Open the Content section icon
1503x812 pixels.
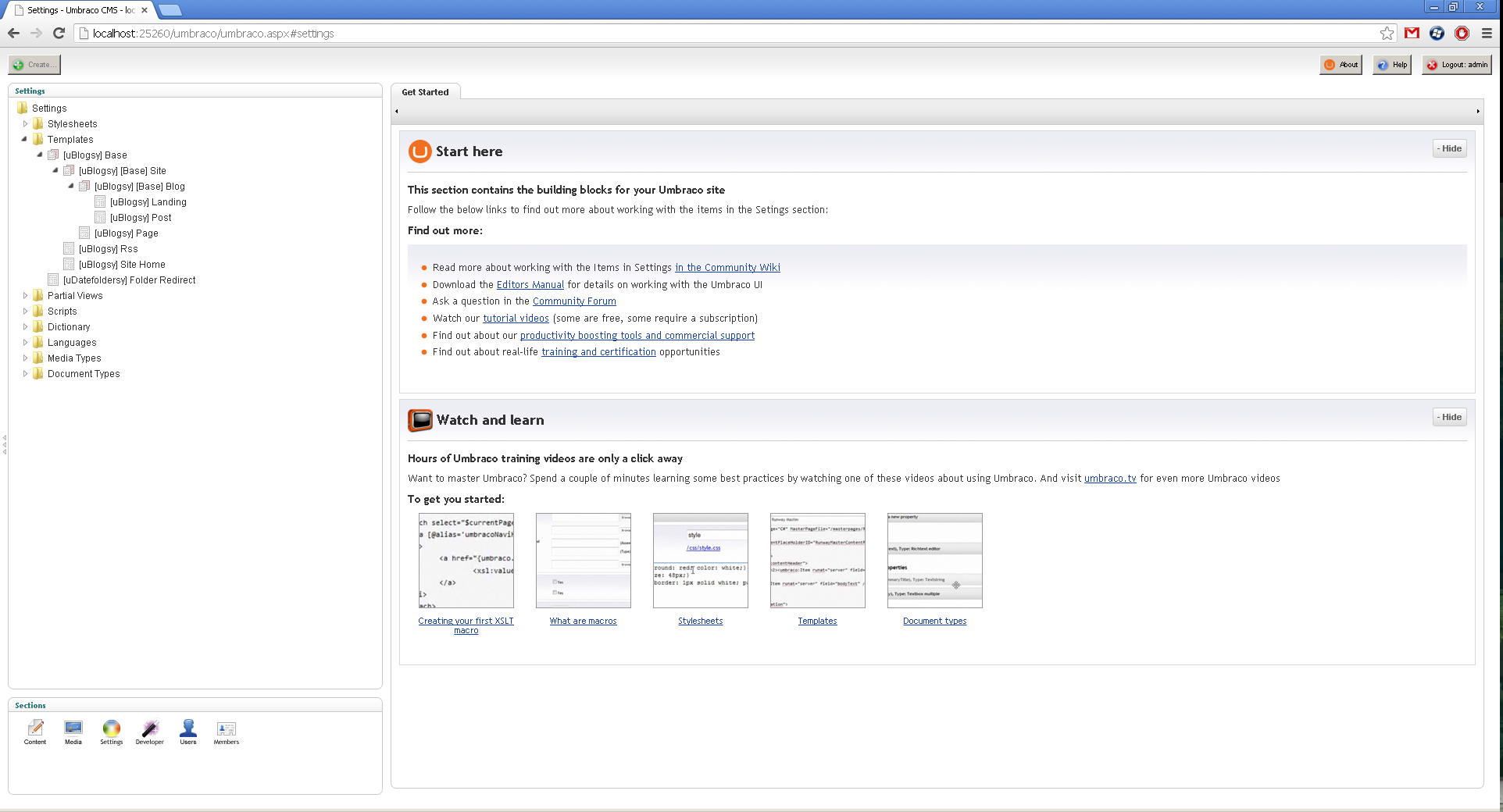click(x=35, y=732)
